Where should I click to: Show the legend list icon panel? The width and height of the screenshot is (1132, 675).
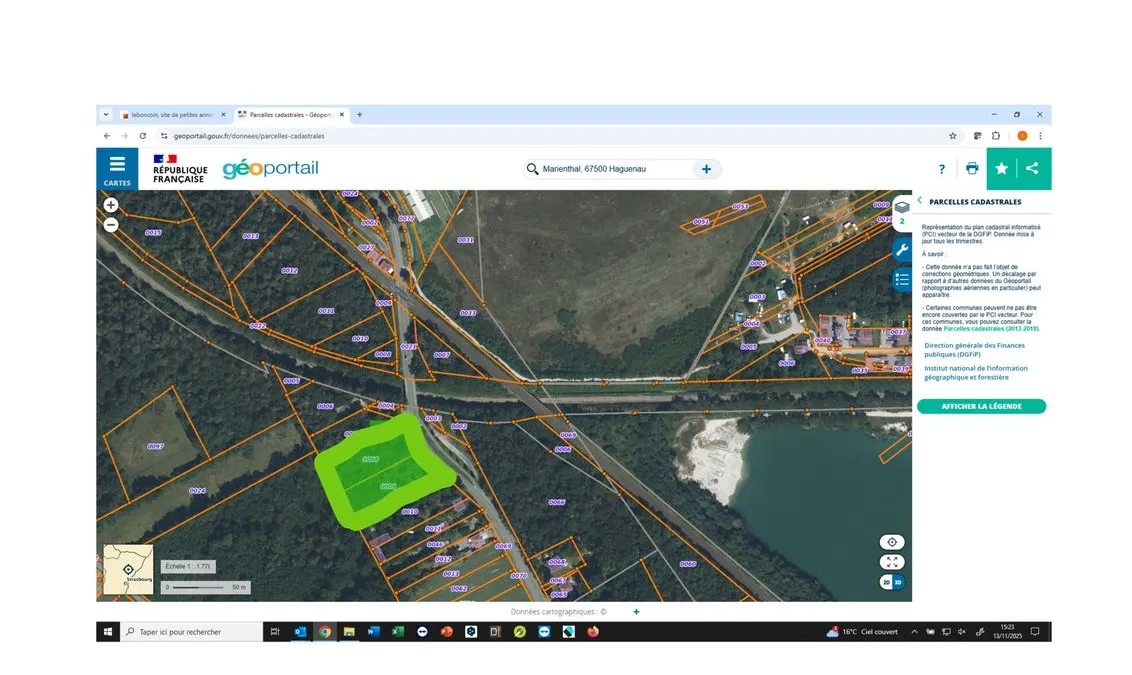[902, 279]
